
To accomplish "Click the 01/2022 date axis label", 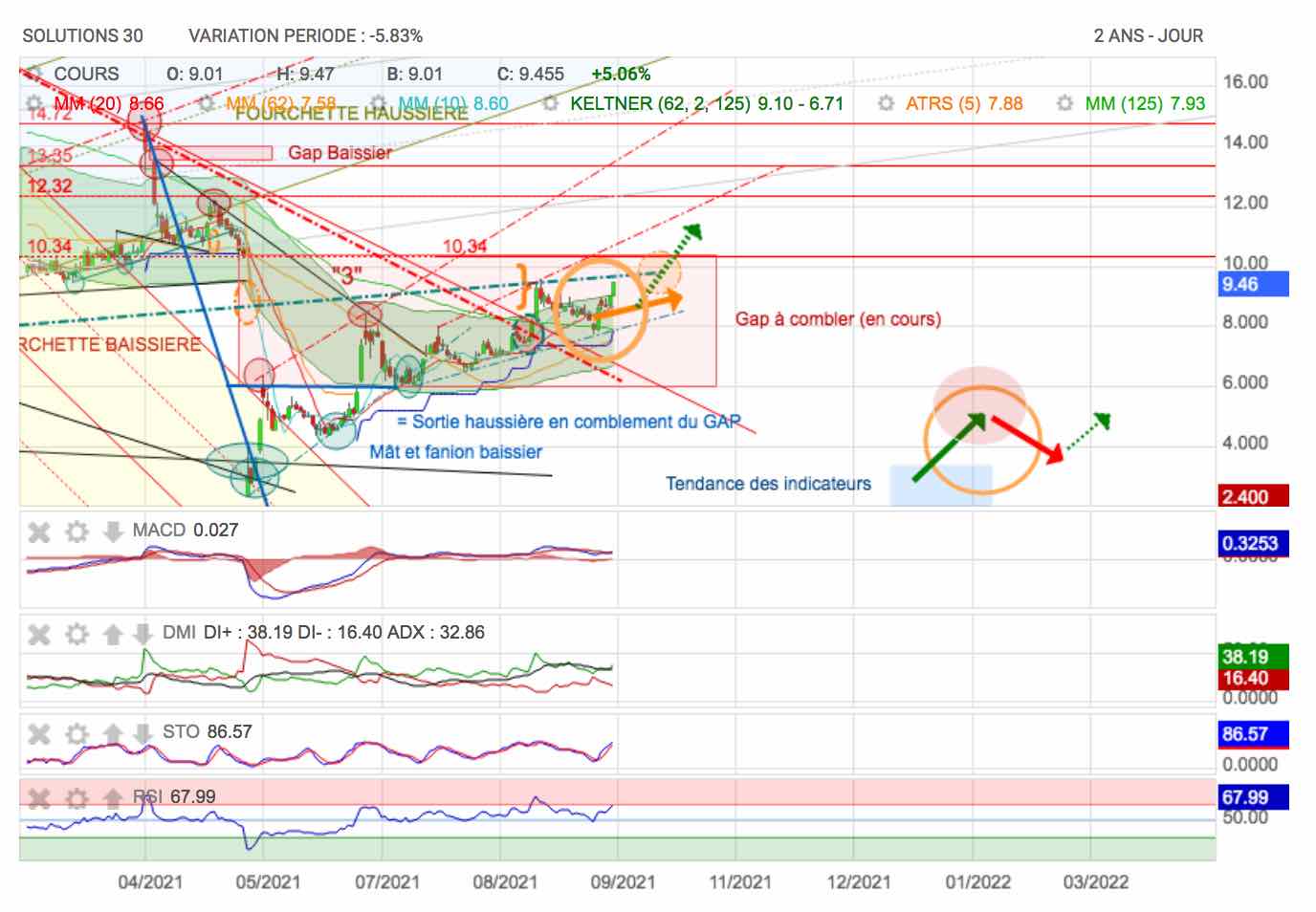I will 977,882.
